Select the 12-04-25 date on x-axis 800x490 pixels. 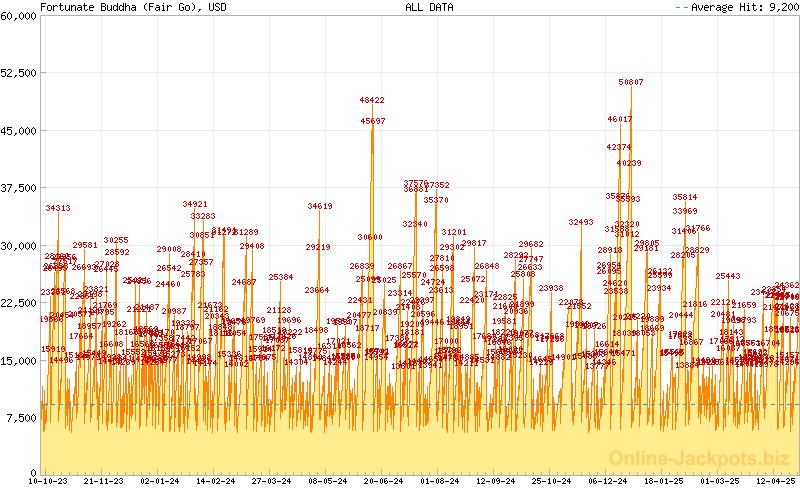(776, 481)
